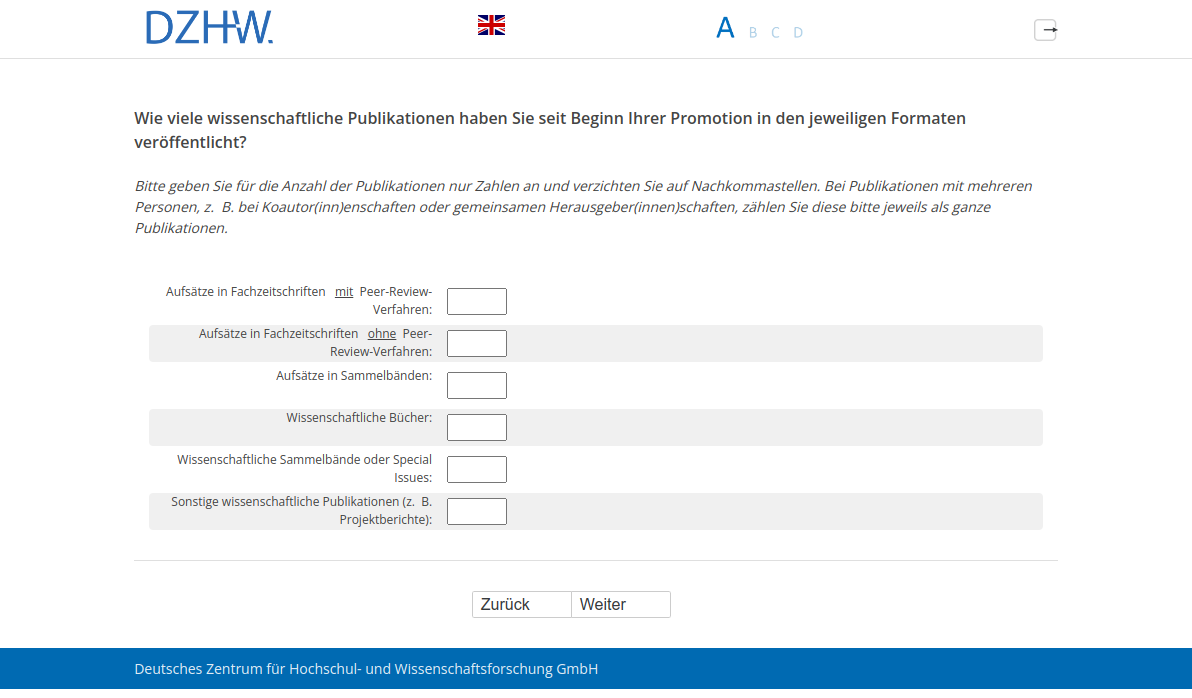
Task: Switch the survey language to English
Action: click(x=491, y=24)
